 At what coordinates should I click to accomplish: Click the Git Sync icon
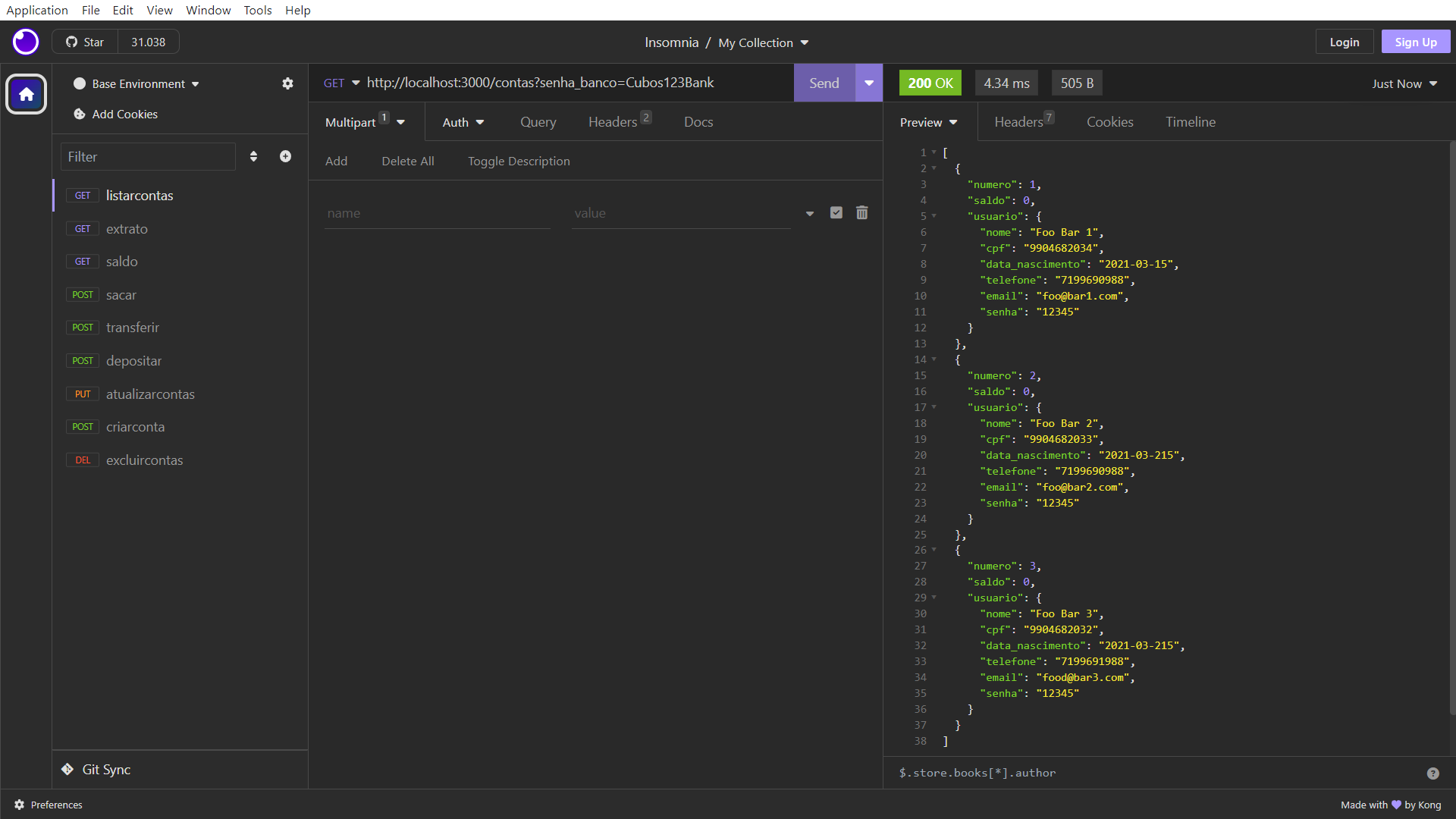click(x=67, y=769)
